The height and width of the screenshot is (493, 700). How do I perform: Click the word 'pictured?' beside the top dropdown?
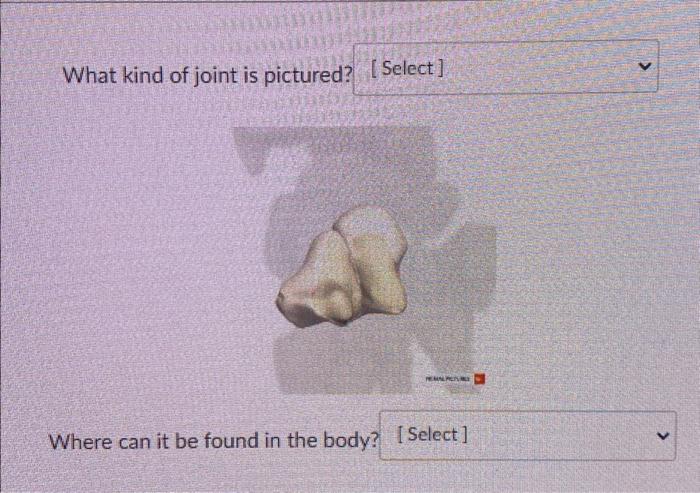click(308, 76)
